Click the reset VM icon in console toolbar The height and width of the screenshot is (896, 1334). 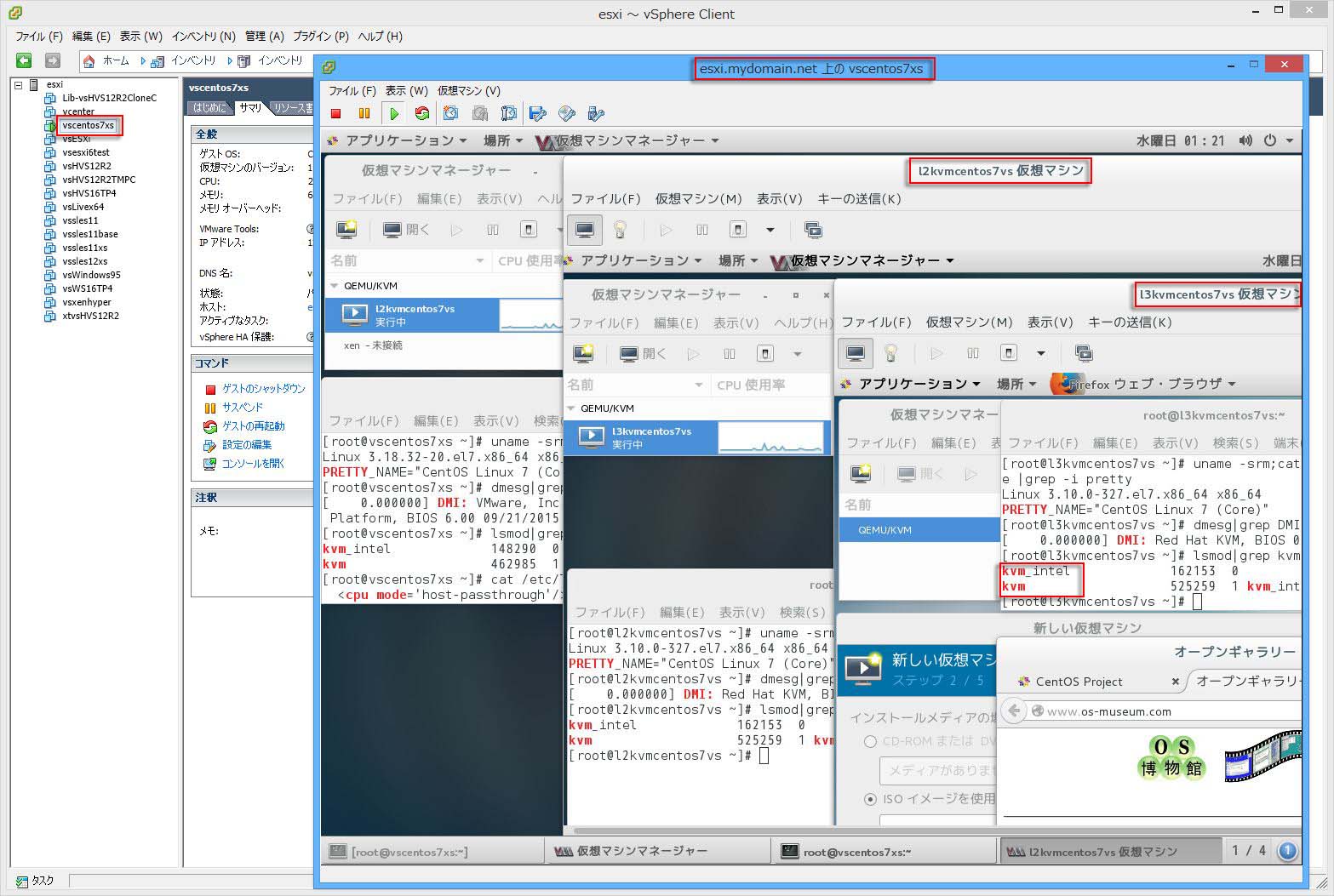(422, 113)
